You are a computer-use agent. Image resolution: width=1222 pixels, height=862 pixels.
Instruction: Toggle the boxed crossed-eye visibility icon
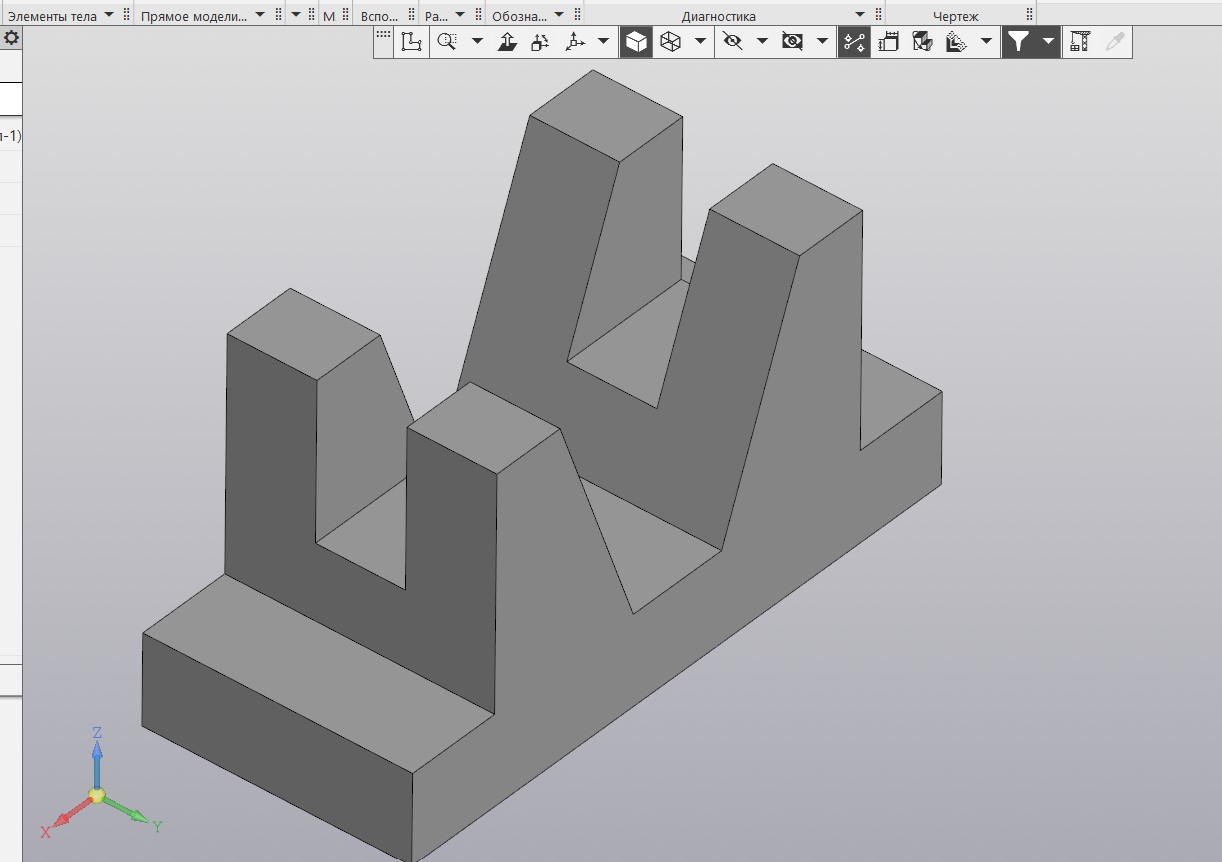coord(792,42)
